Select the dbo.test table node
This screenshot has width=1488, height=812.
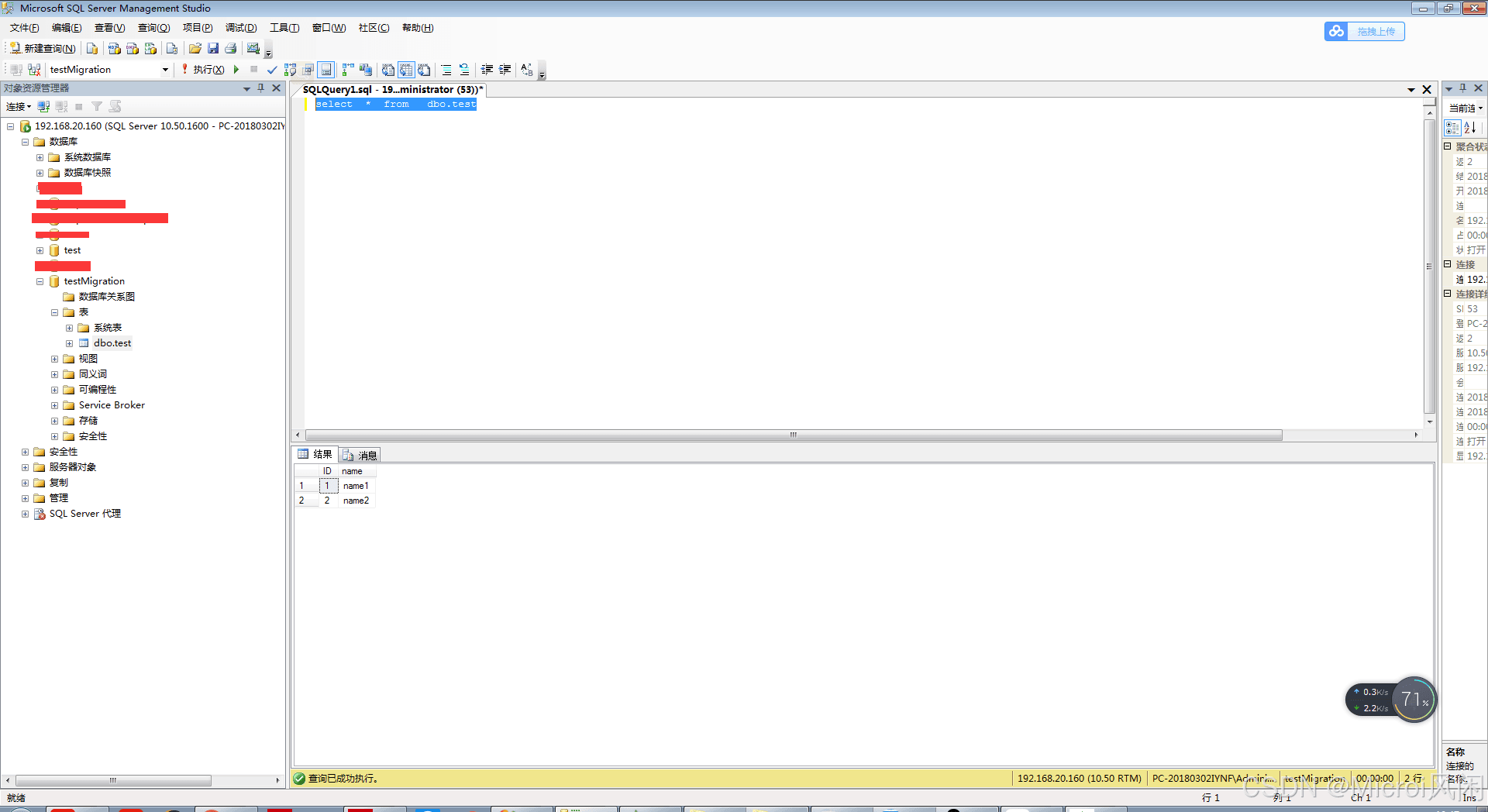112,343
